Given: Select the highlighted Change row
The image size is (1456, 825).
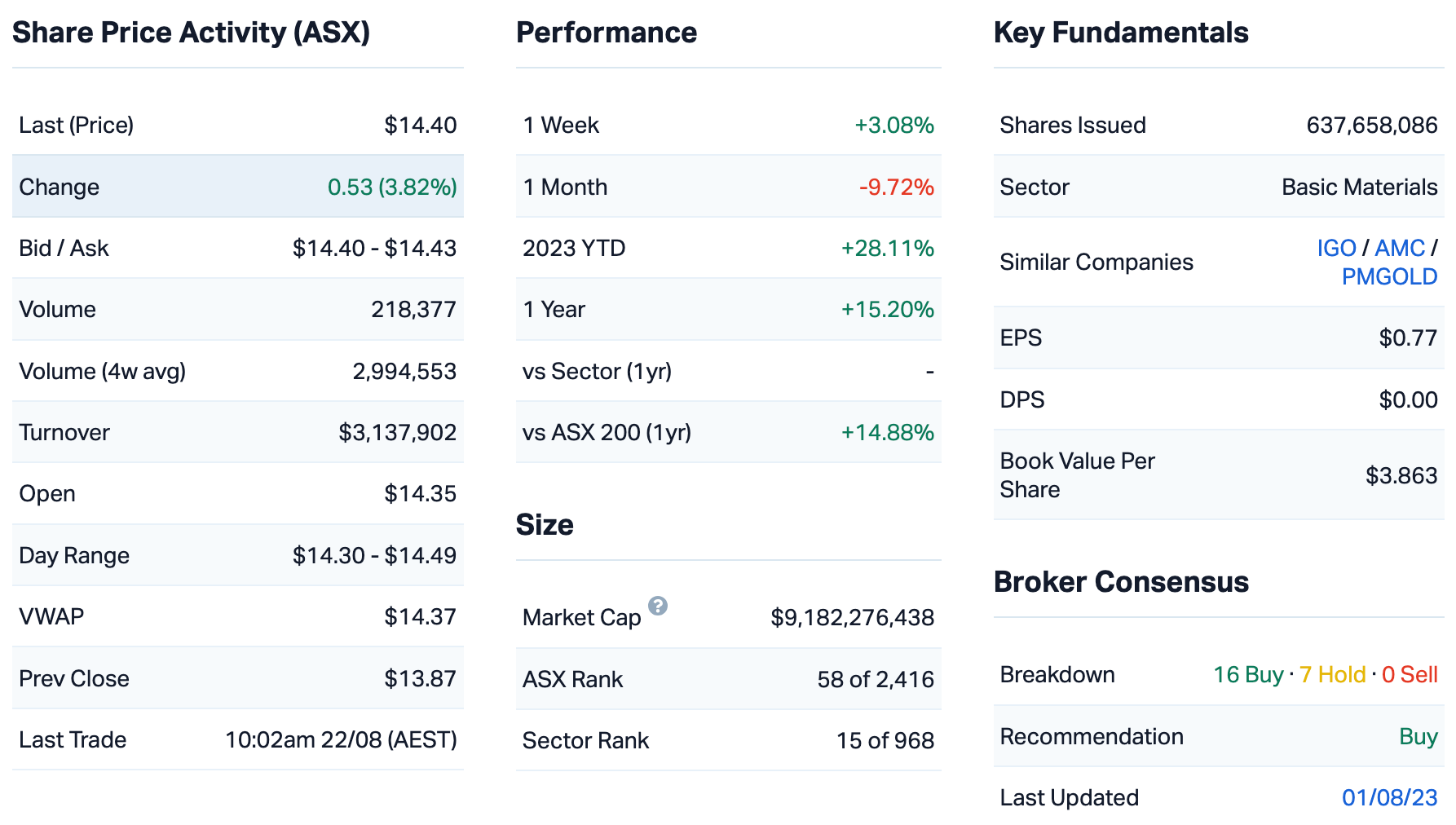Looking at the screenshot, I should tap(237, 187).
